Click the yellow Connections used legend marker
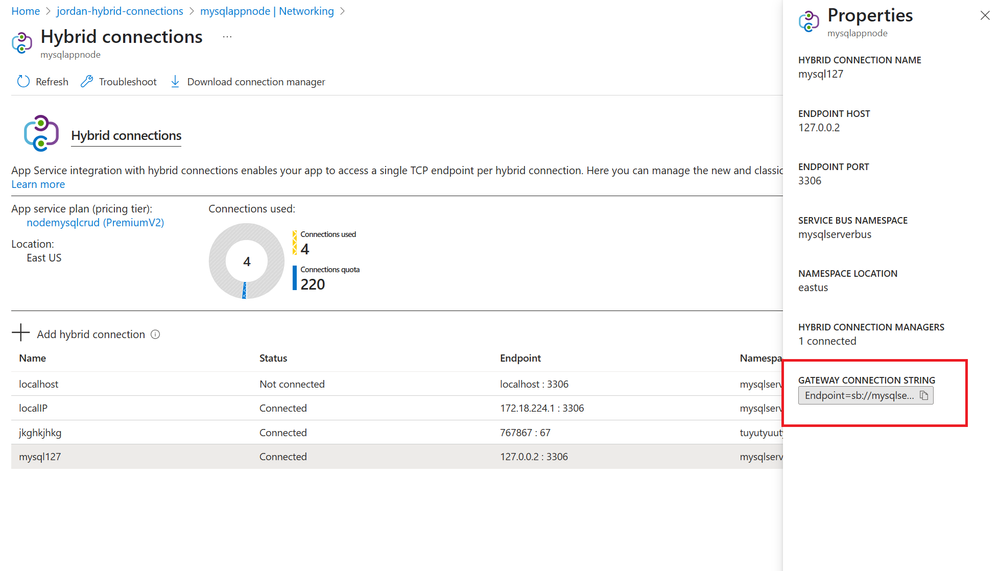The image size is (999, 571). pos(294,242)
